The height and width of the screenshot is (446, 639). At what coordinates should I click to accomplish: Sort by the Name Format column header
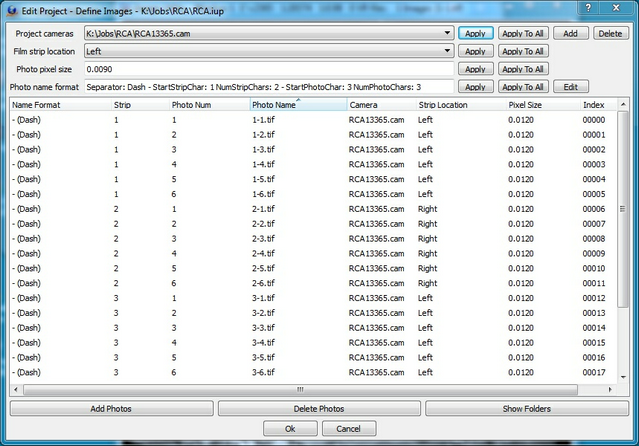click(61, 105)
